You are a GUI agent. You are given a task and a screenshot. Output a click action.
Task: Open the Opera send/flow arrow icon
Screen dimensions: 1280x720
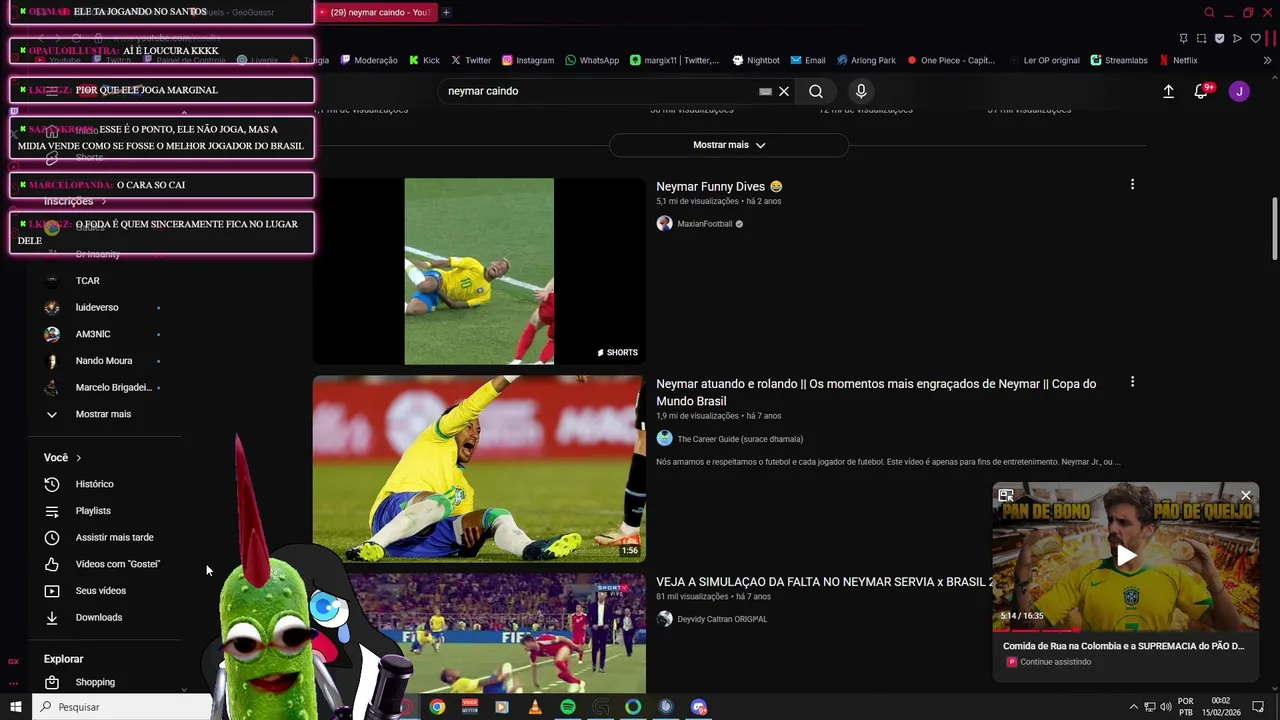[x=1238, y=39]
